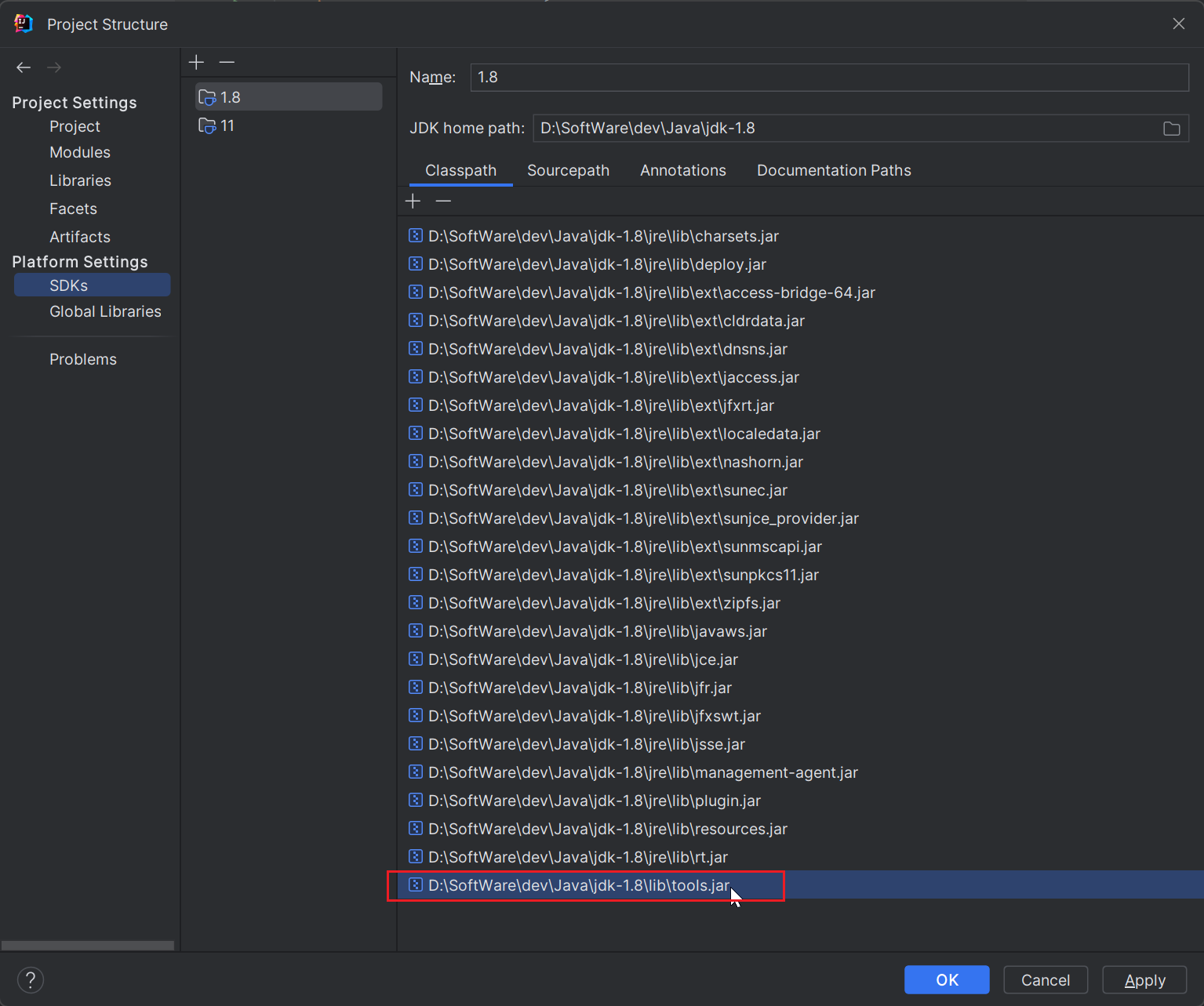Open the Problems section

[x=83, y=359]
